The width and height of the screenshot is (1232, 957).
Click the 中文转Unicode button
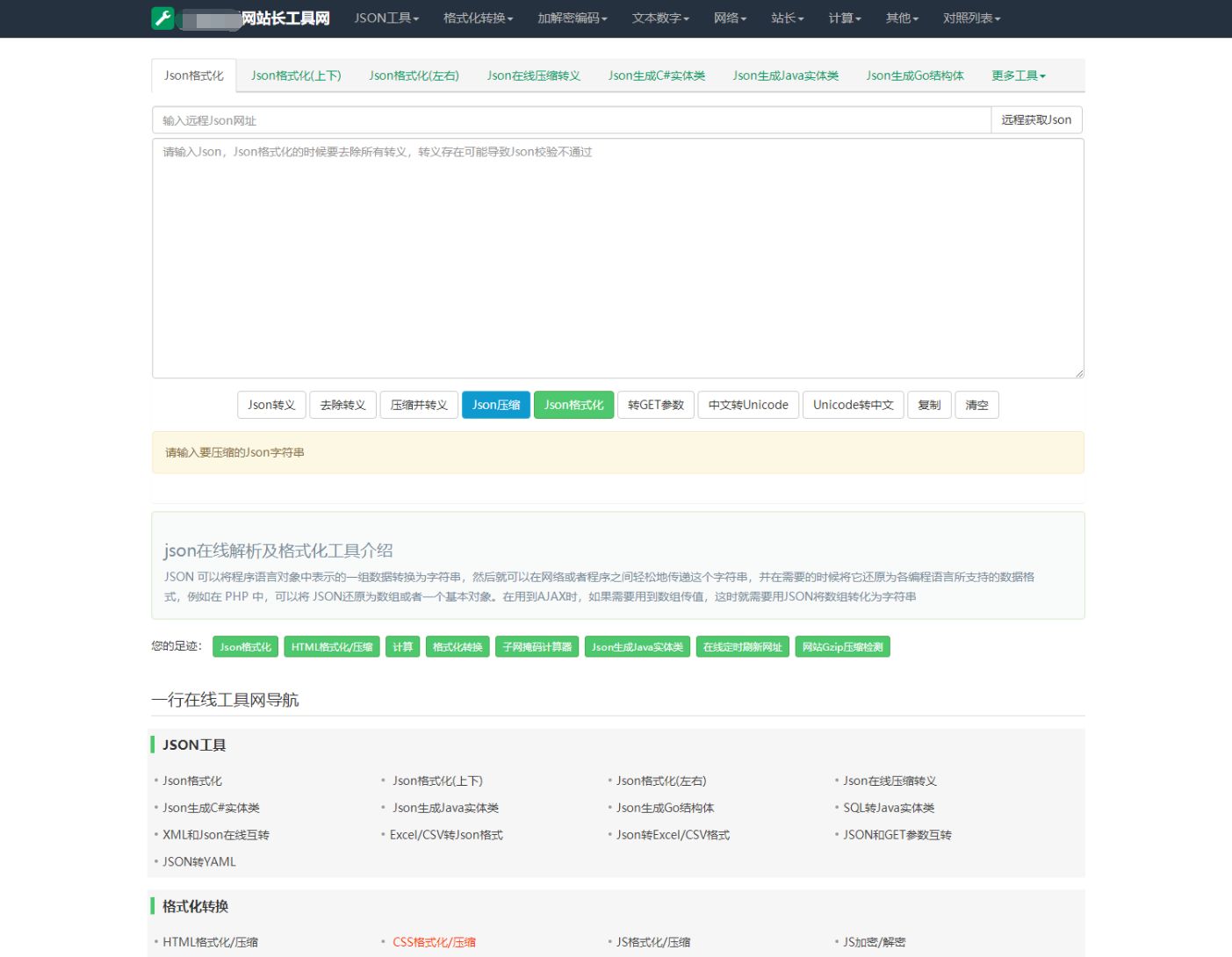(748, 405)
